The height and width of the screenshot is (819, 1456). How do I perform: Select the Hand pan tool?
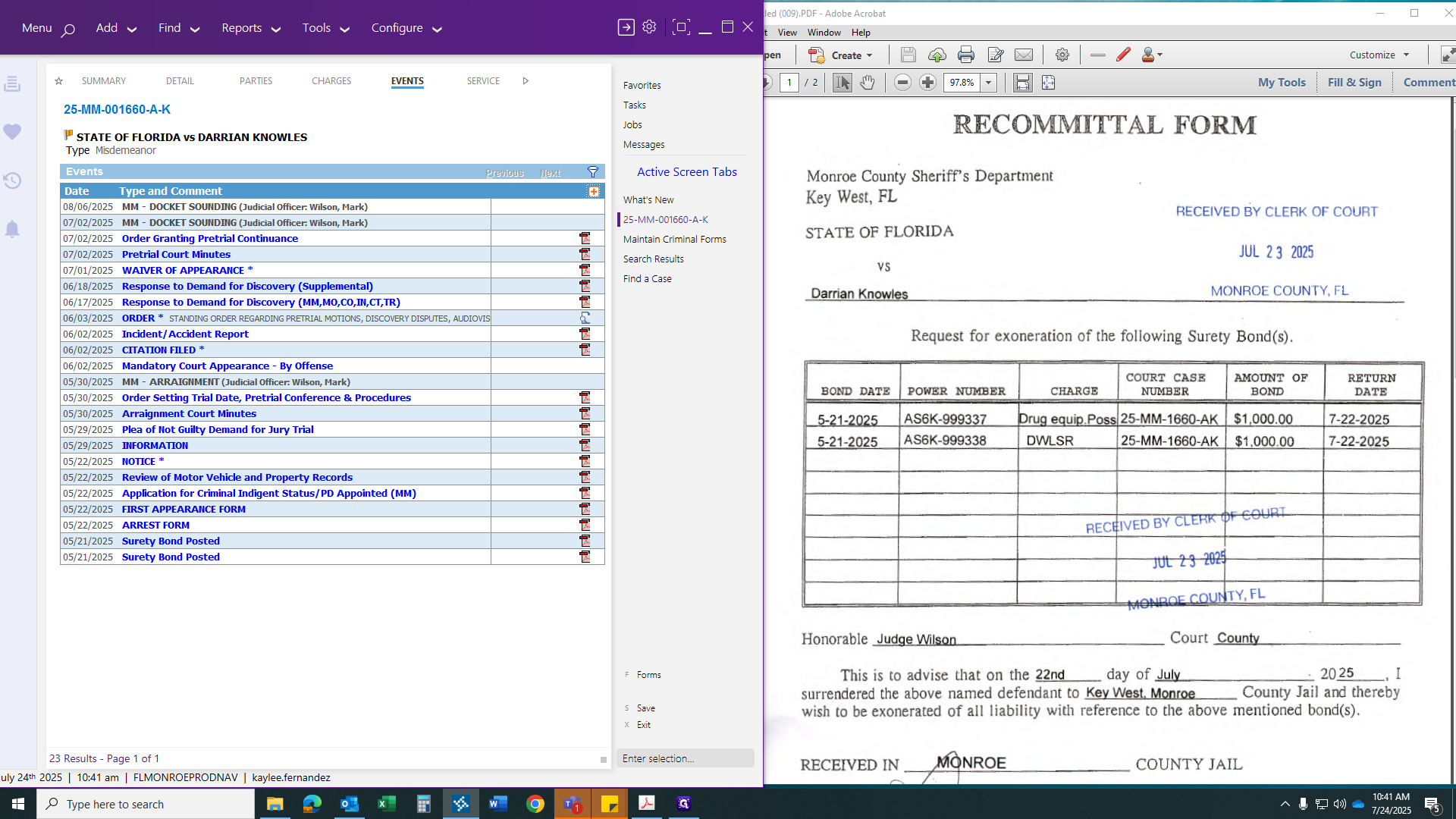tap(868, 83)
